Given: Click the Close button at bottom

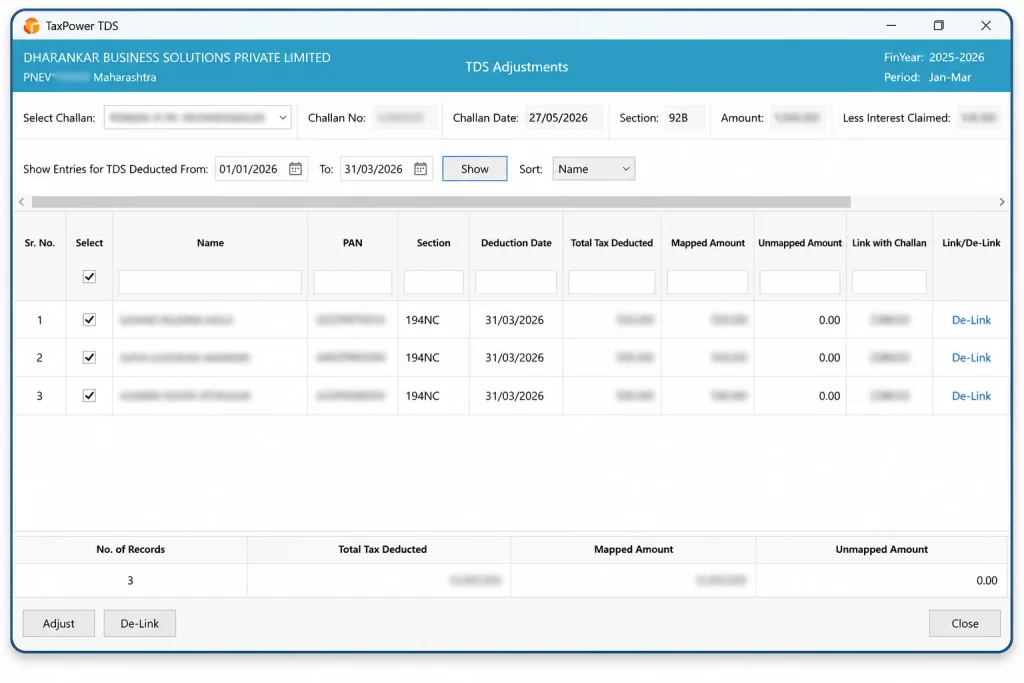Looking at the screenshot, I should pos(965,624).
